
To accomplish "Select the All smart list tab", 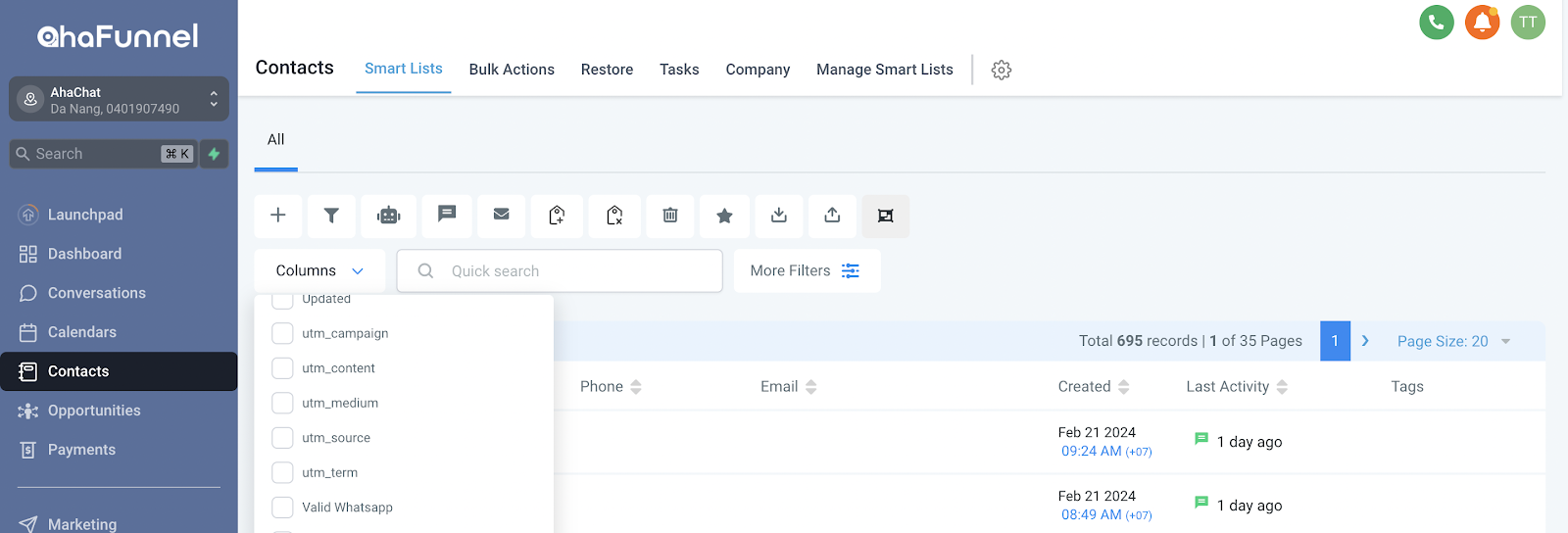I will click(x=276, y=140).
